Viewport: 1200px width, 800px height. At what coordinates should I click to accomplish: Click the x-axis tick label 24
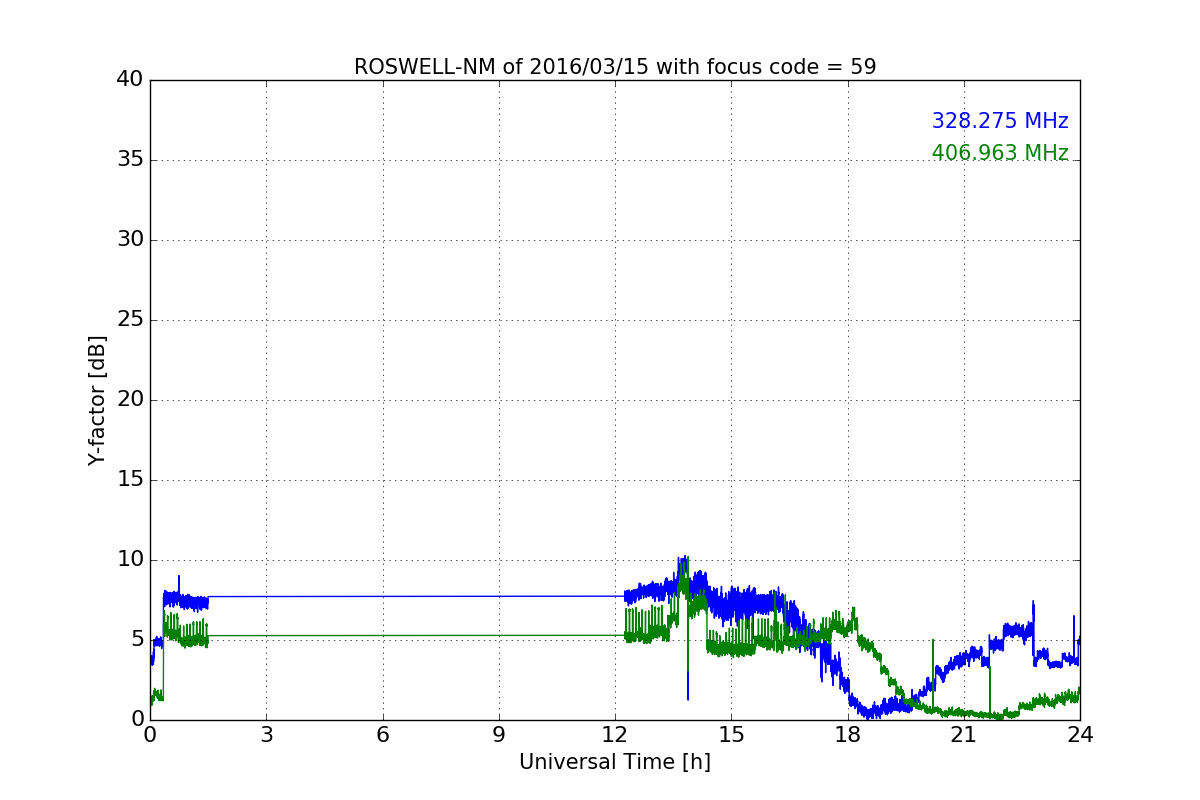(1080, 735)
